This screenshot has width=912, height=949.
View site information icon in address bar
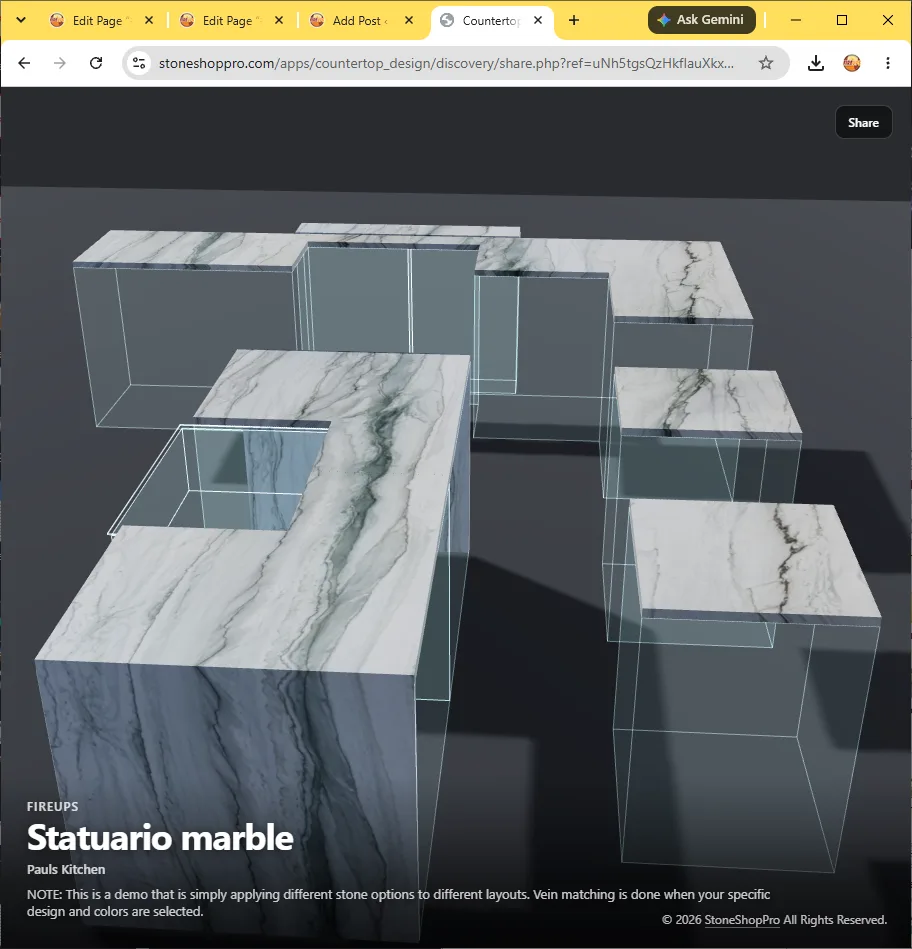tap(139, 63)
